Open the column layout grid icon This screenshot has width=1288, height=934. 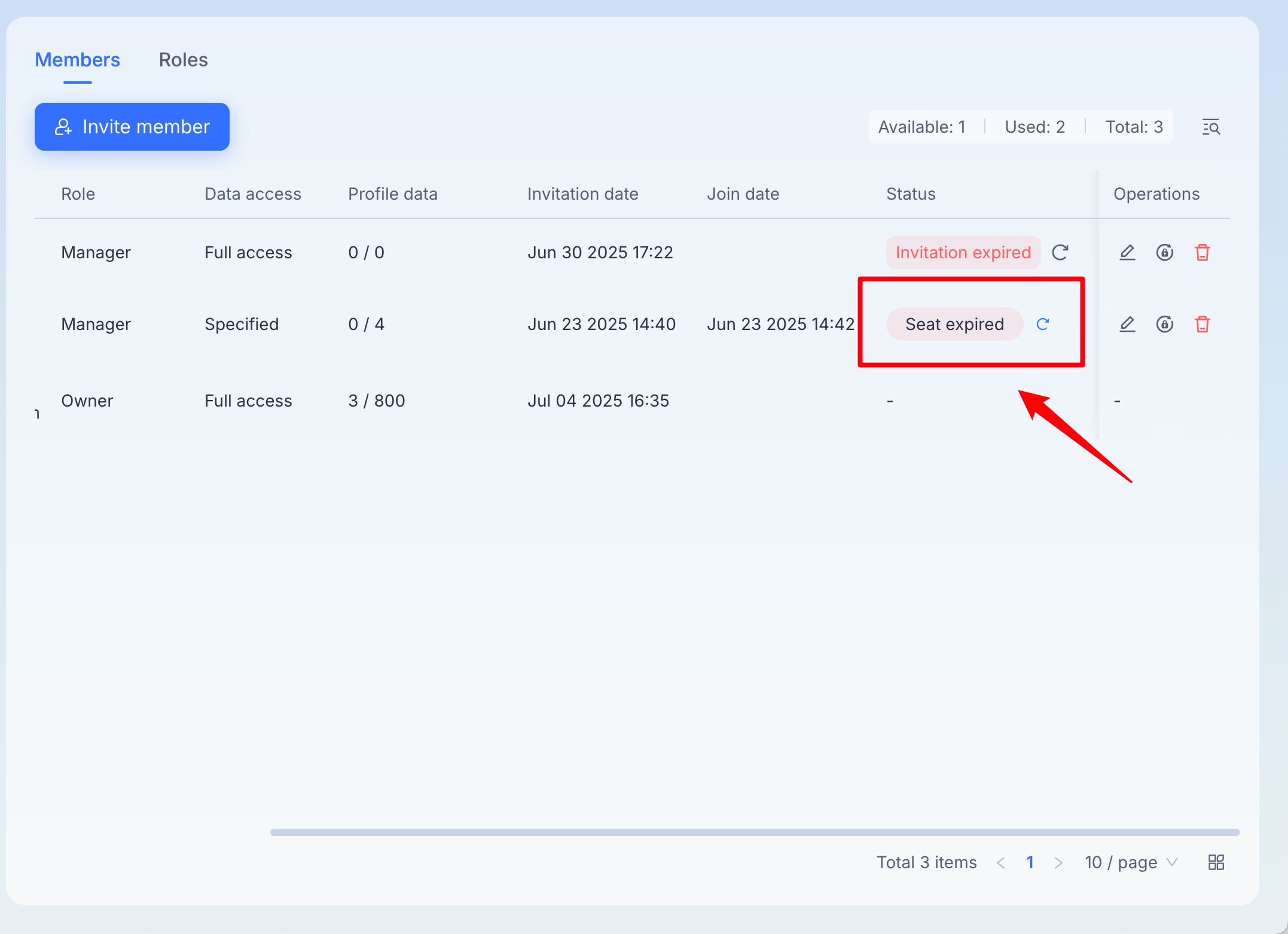(x=1216, y=862)
